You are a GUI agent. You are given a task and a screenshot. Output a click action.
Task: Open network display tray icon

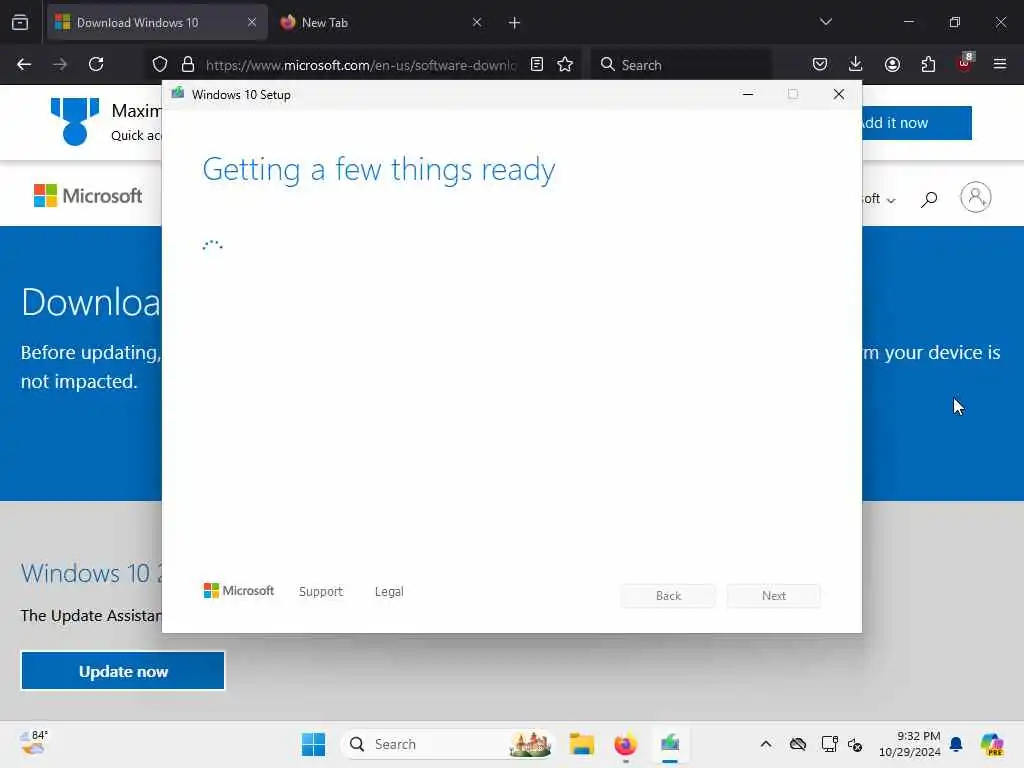tap(829, 744)
